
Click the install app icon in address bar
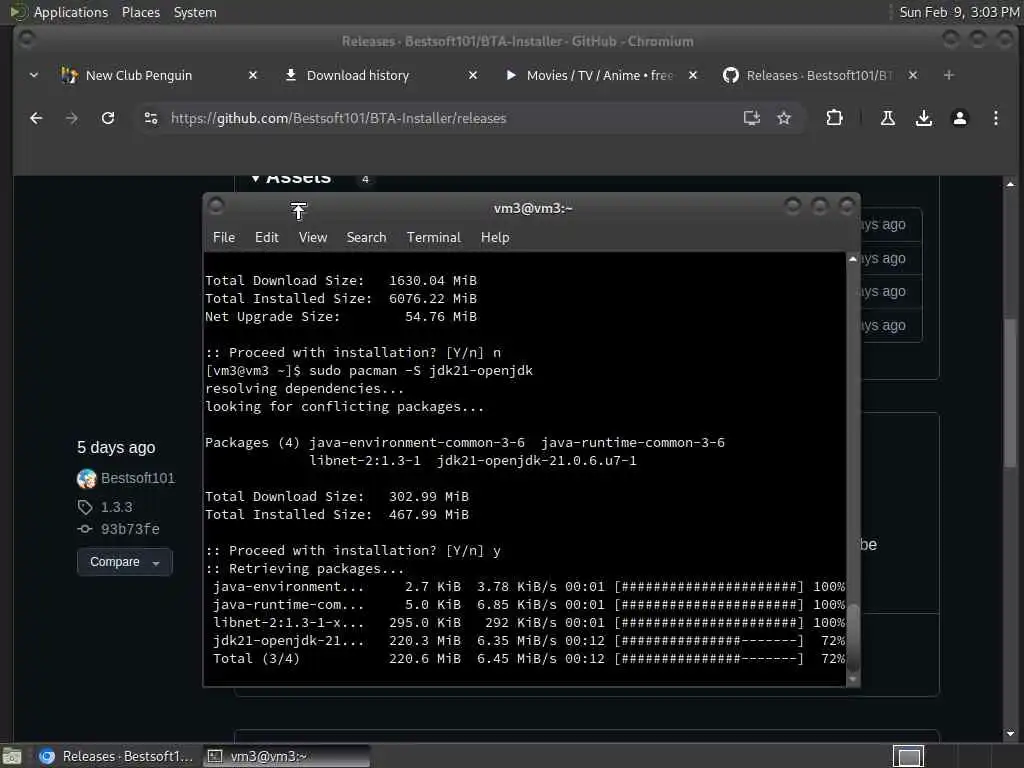click(x=752, y=118)
